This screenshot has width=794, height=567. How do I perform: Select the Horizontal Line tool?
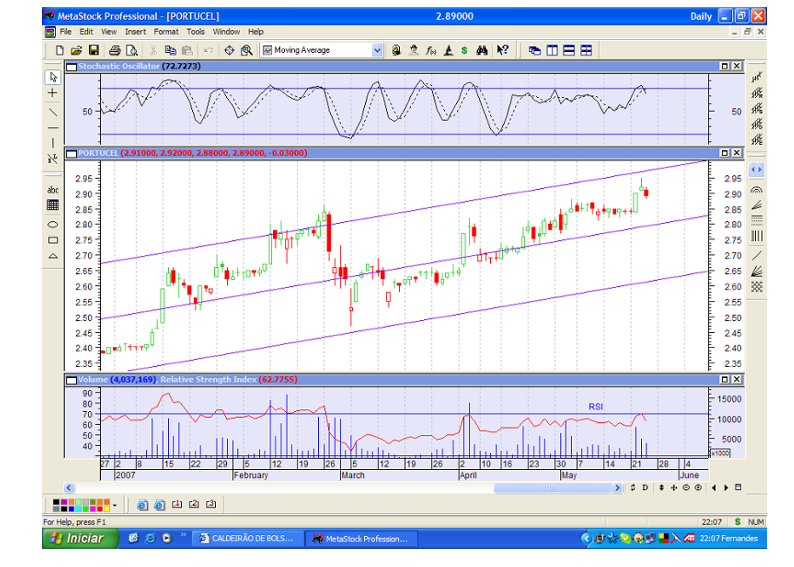pos(53,128)
